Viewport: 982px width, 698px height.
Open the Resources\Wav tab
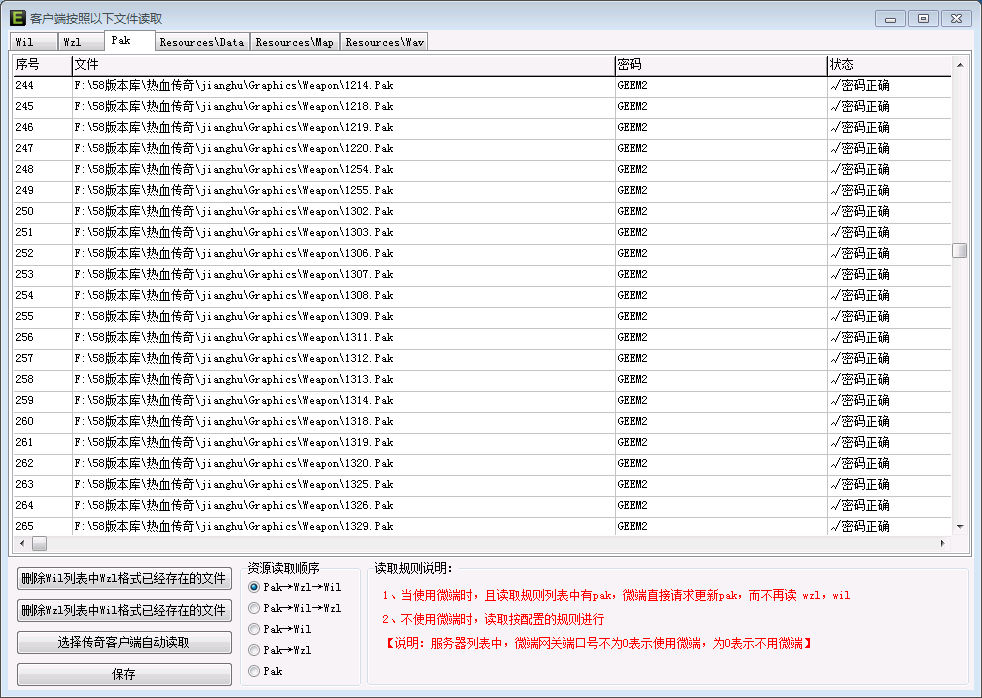click(385, 42)
